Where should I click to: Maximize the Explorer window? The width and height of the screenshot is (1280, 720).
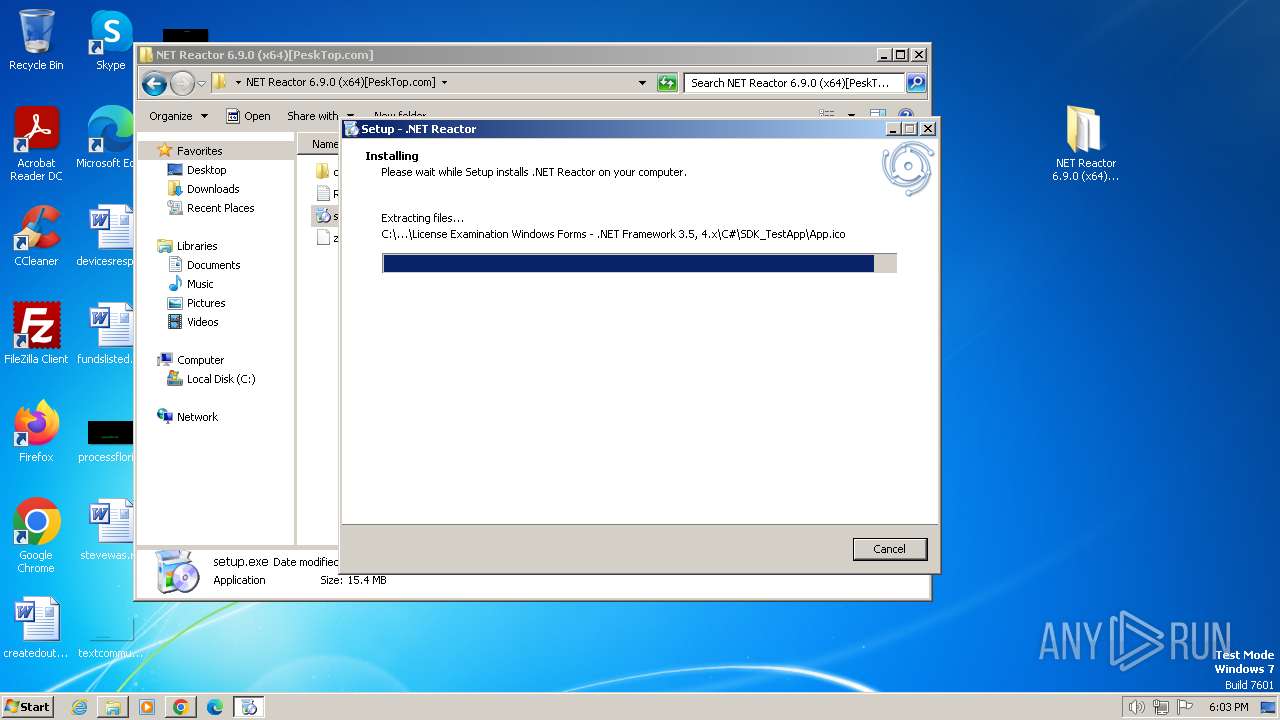pyautogui.click(x=901, y=55)
